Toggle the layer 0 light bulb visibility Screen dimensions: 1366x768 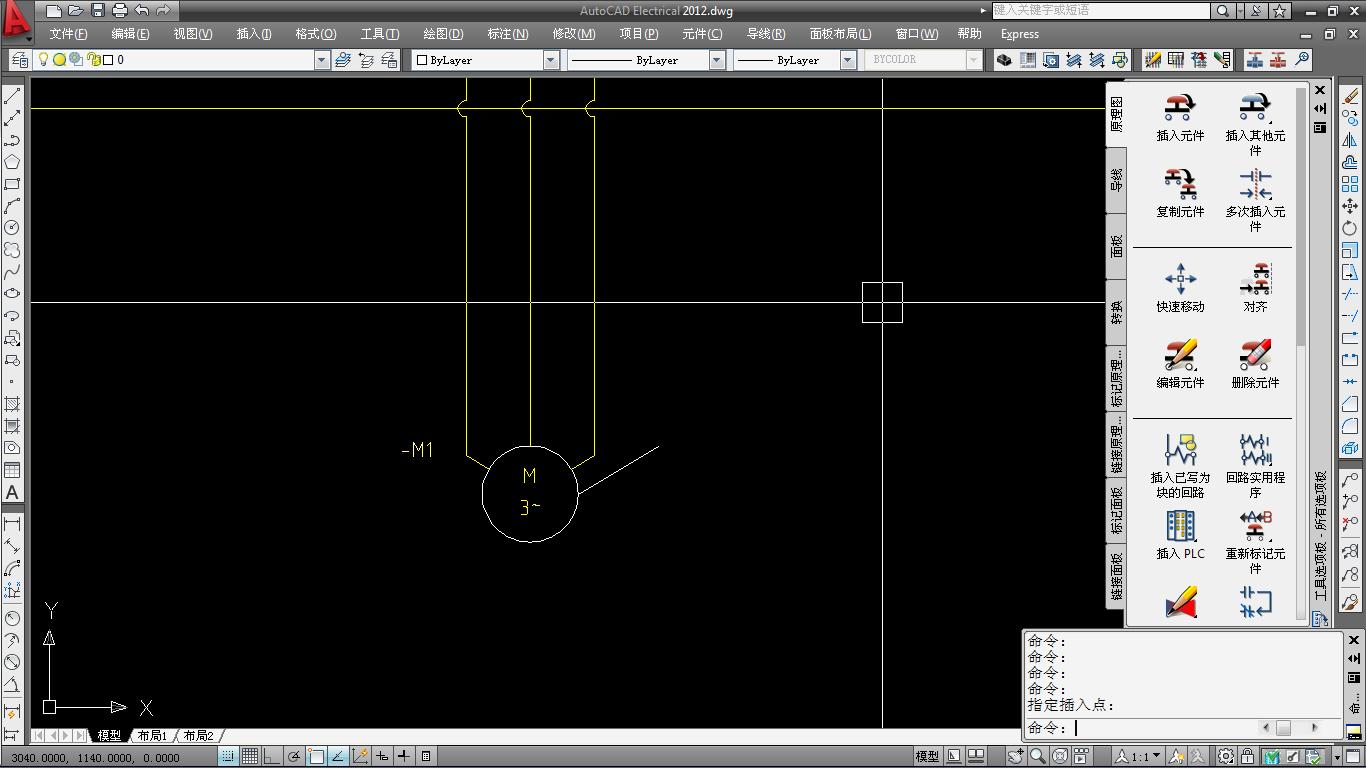point(43,60)
